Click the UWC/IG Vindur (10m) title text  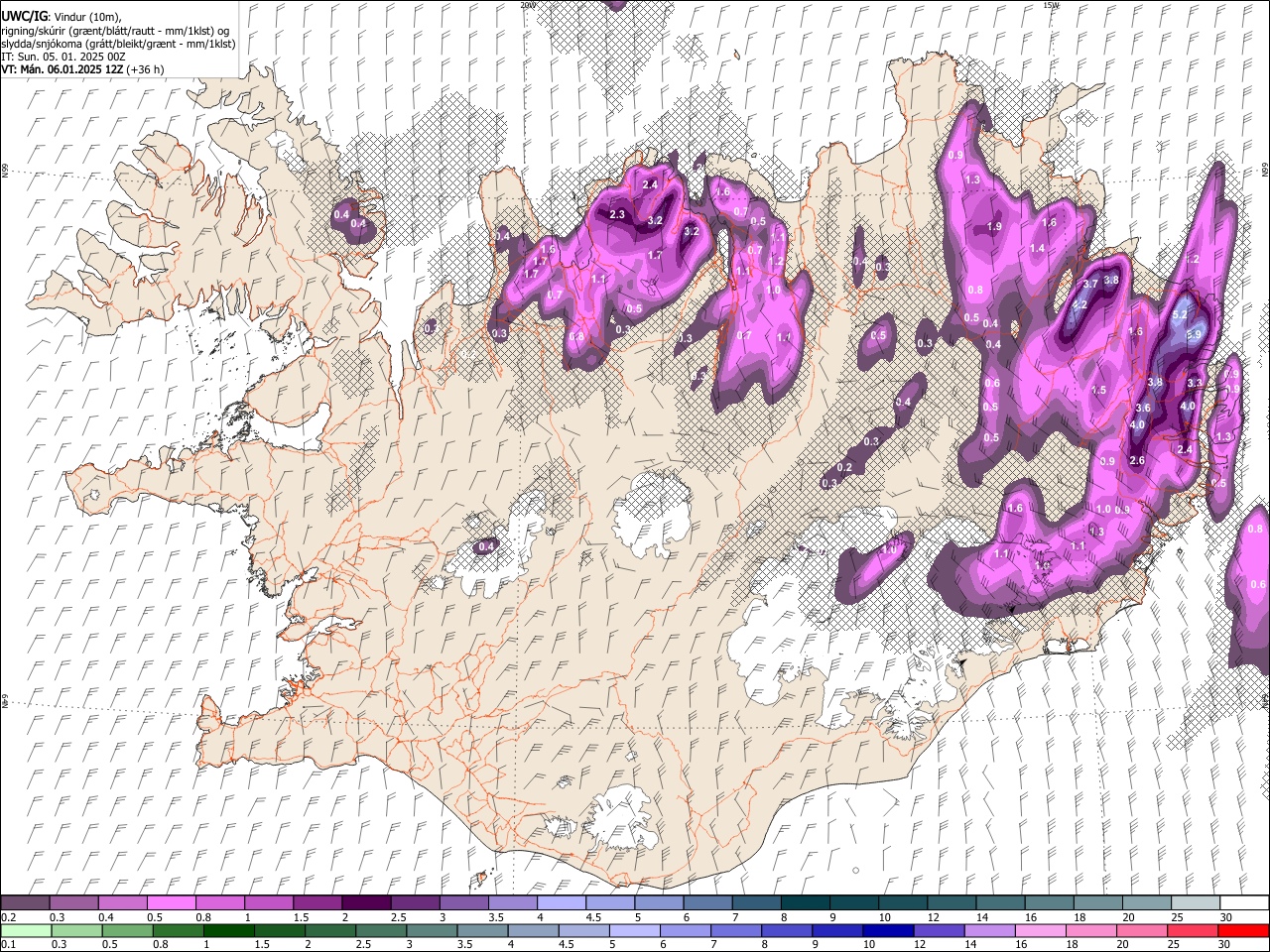[x=61, y=16]
